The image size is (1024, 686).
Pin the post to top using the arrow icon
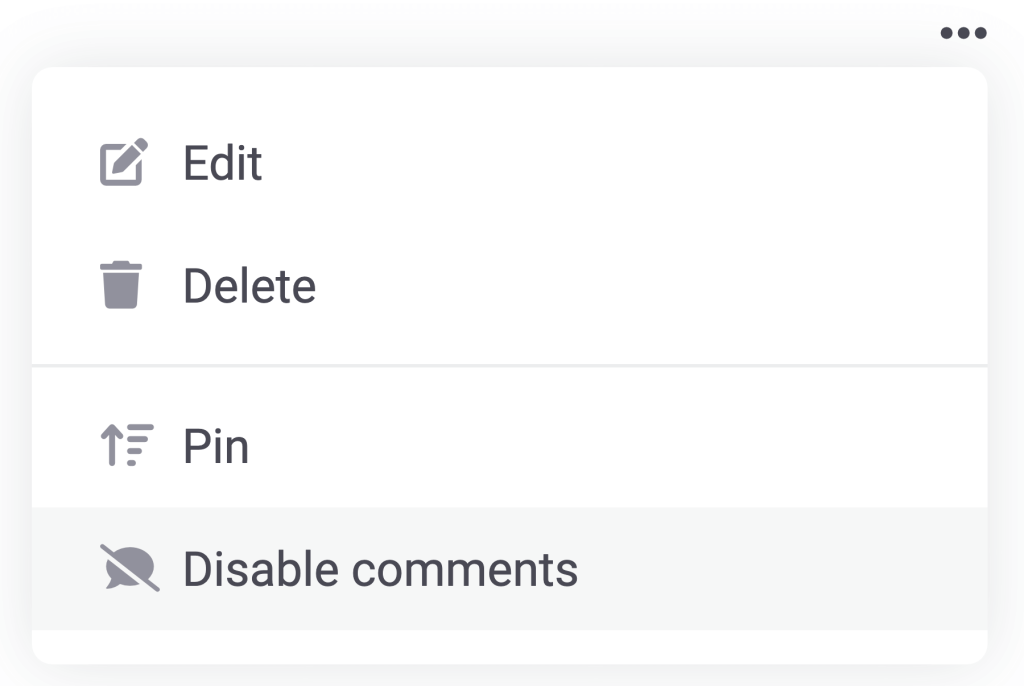[x=127, y=445]
